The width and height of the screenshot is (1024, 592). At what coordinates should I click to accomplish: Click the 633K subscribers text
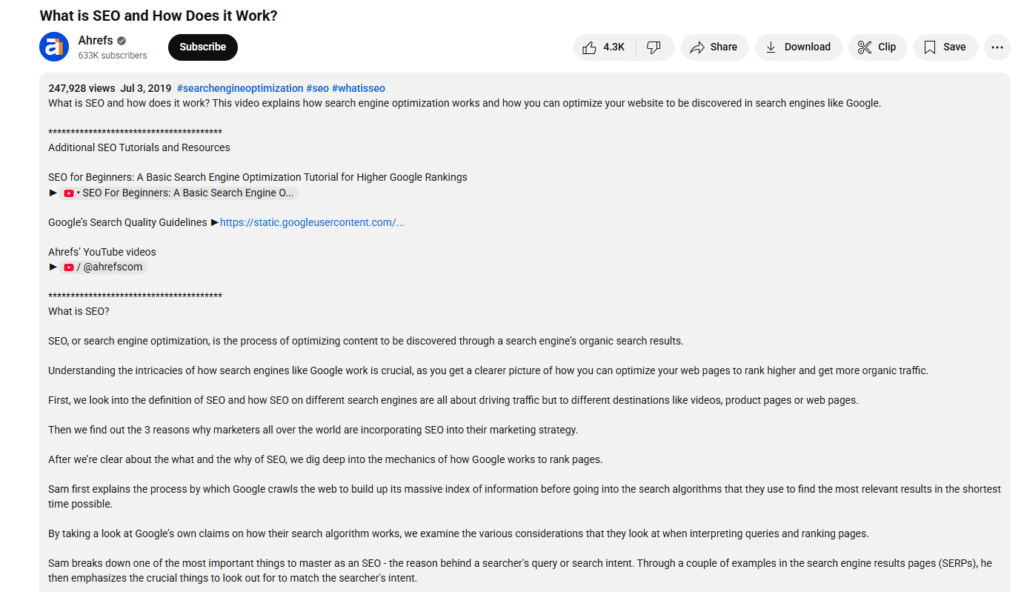pyautogui.click(x=112, y=56)
